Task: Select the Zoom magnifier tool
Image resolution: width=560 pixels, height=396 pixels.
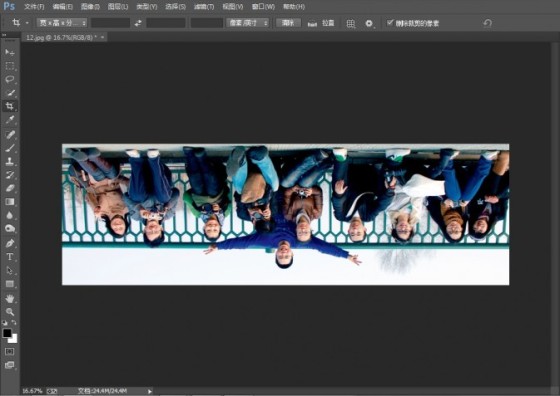Action: coord(10,312)
